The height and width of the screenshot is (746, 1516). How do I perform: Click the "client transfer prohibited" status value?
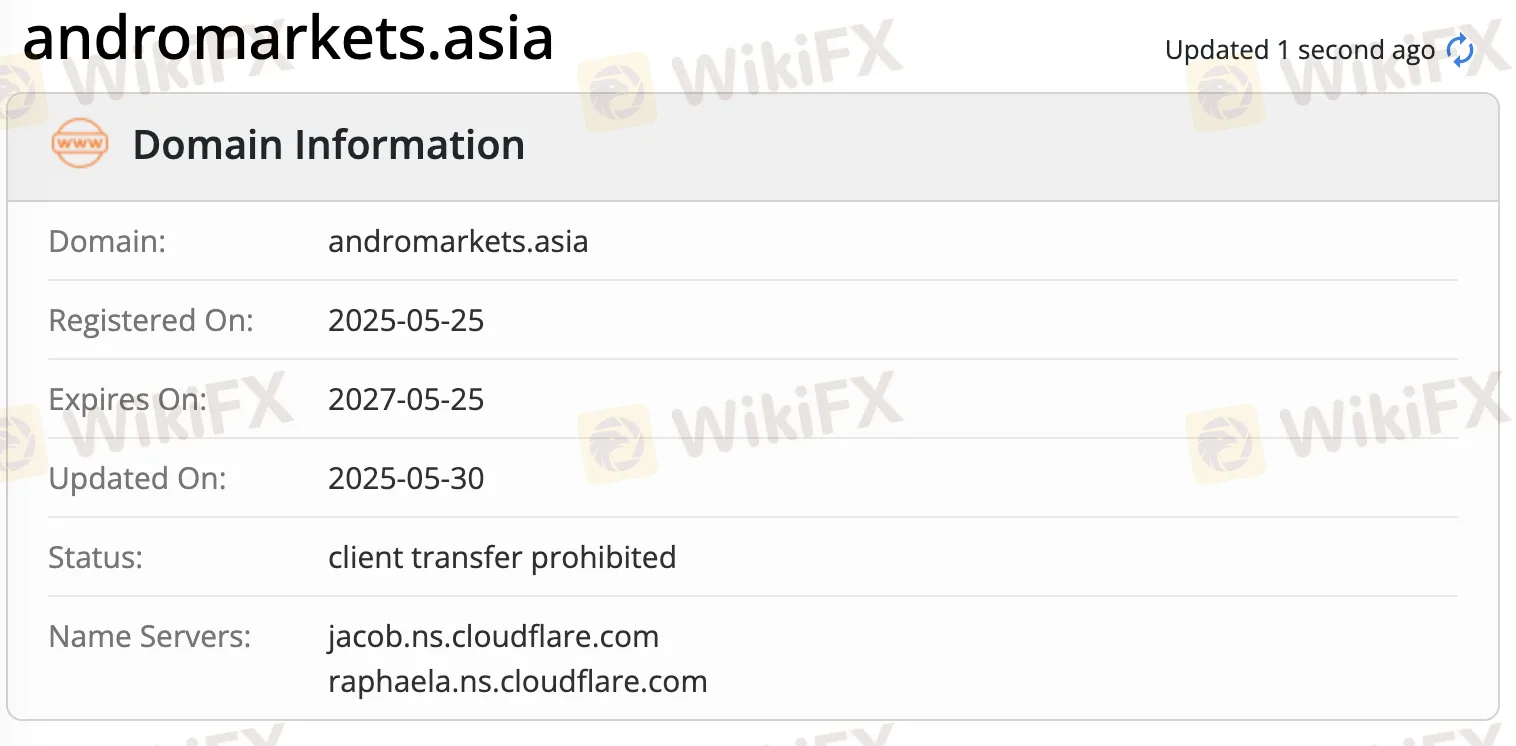pos(502,557)
